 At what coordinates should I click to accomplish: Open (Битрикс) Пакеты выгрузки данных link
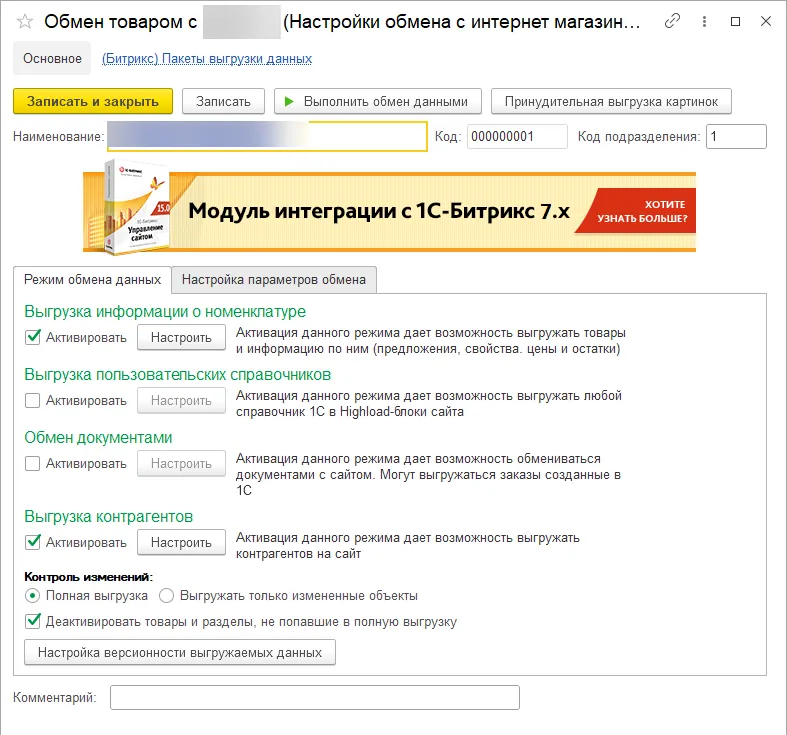tap(207, 59)
